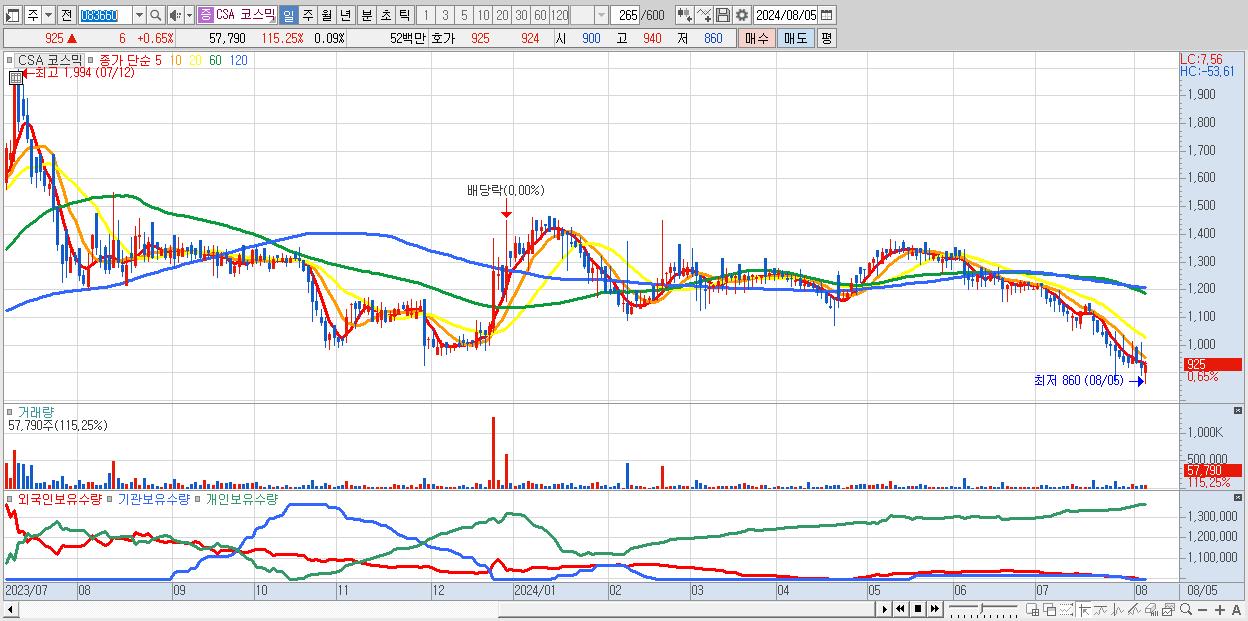Open the calendar date picker icon

826,15
